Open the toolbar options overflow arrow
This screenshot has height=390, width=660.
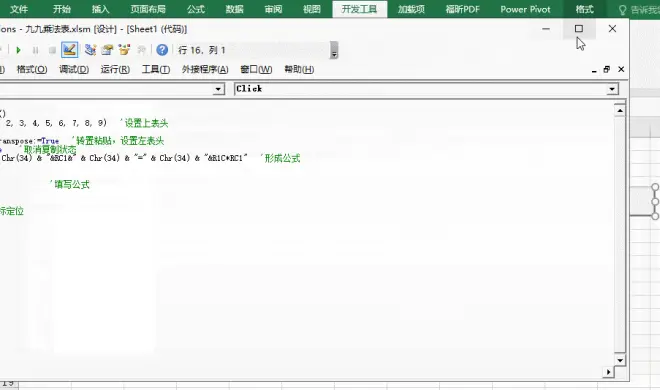334,50
